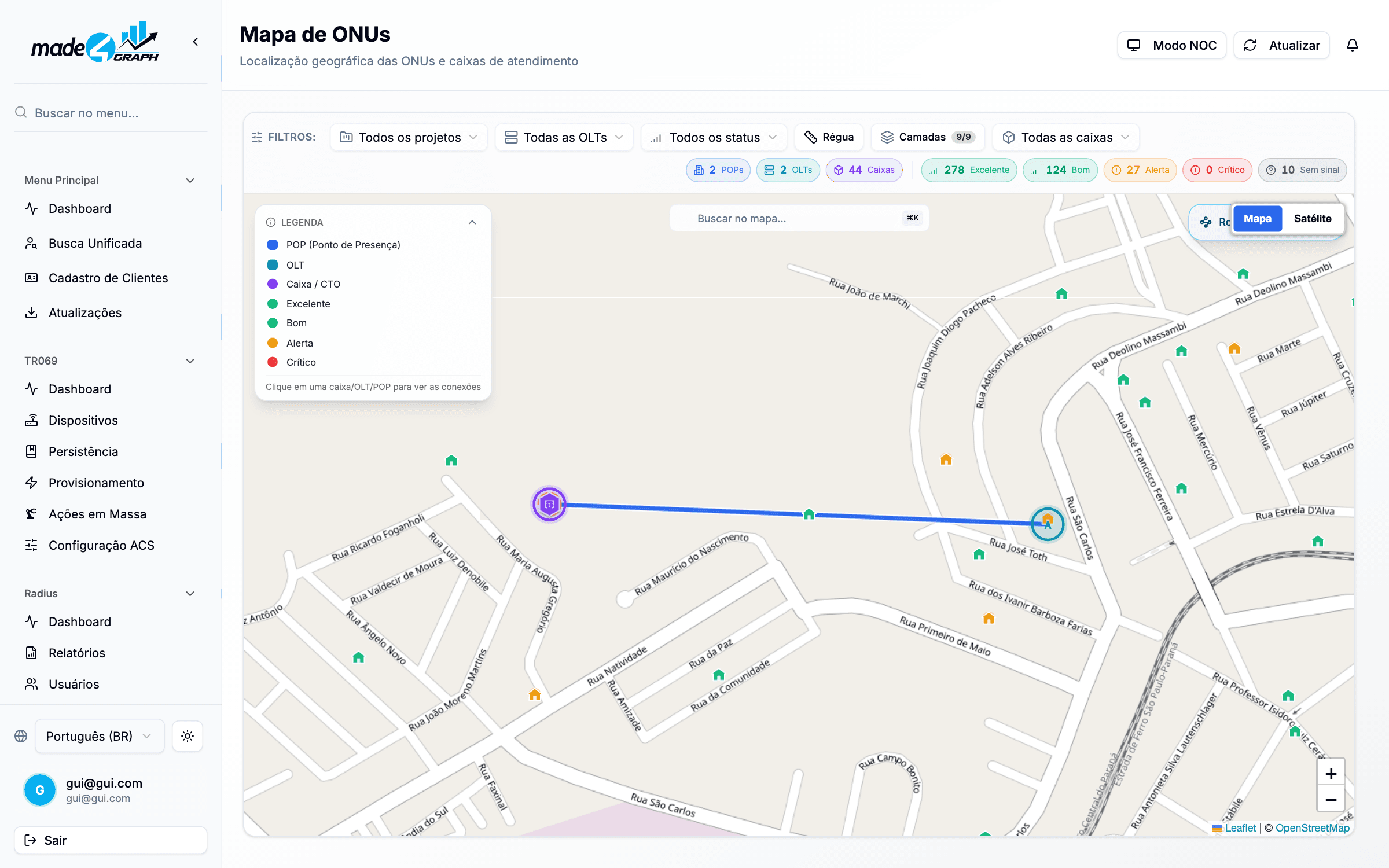The height and width of the screenshot is (868, 1389).
Task: Open the Todas as OLTs dropdown
Action: [x=564, y=137]
